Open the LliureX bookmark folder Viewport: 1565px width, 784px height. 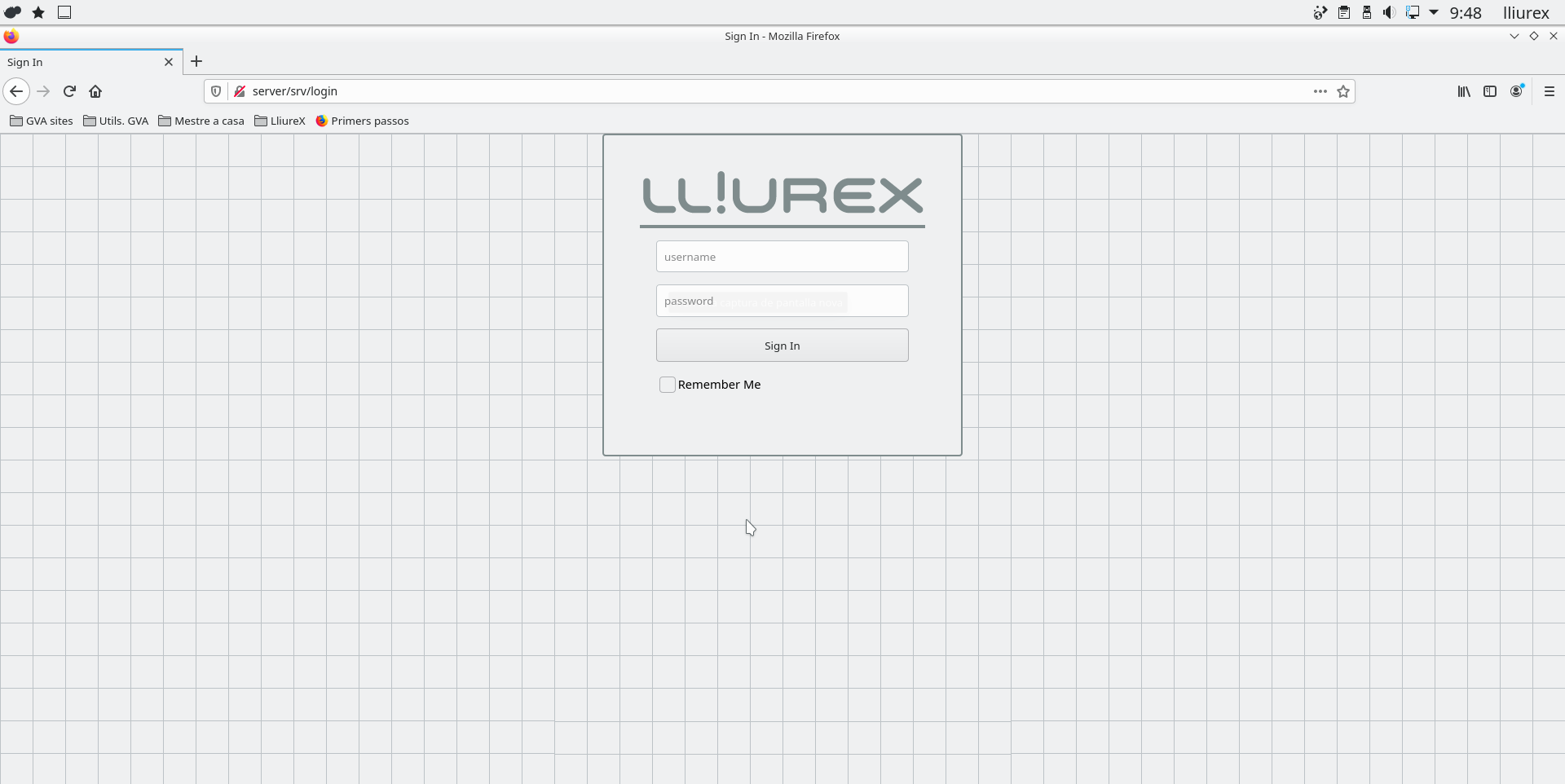[280, 121]
